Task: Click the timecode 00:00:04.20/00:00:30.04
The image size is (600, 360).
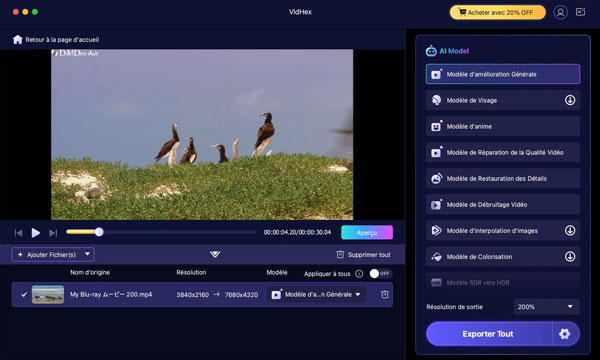Action: pos(297,232)
